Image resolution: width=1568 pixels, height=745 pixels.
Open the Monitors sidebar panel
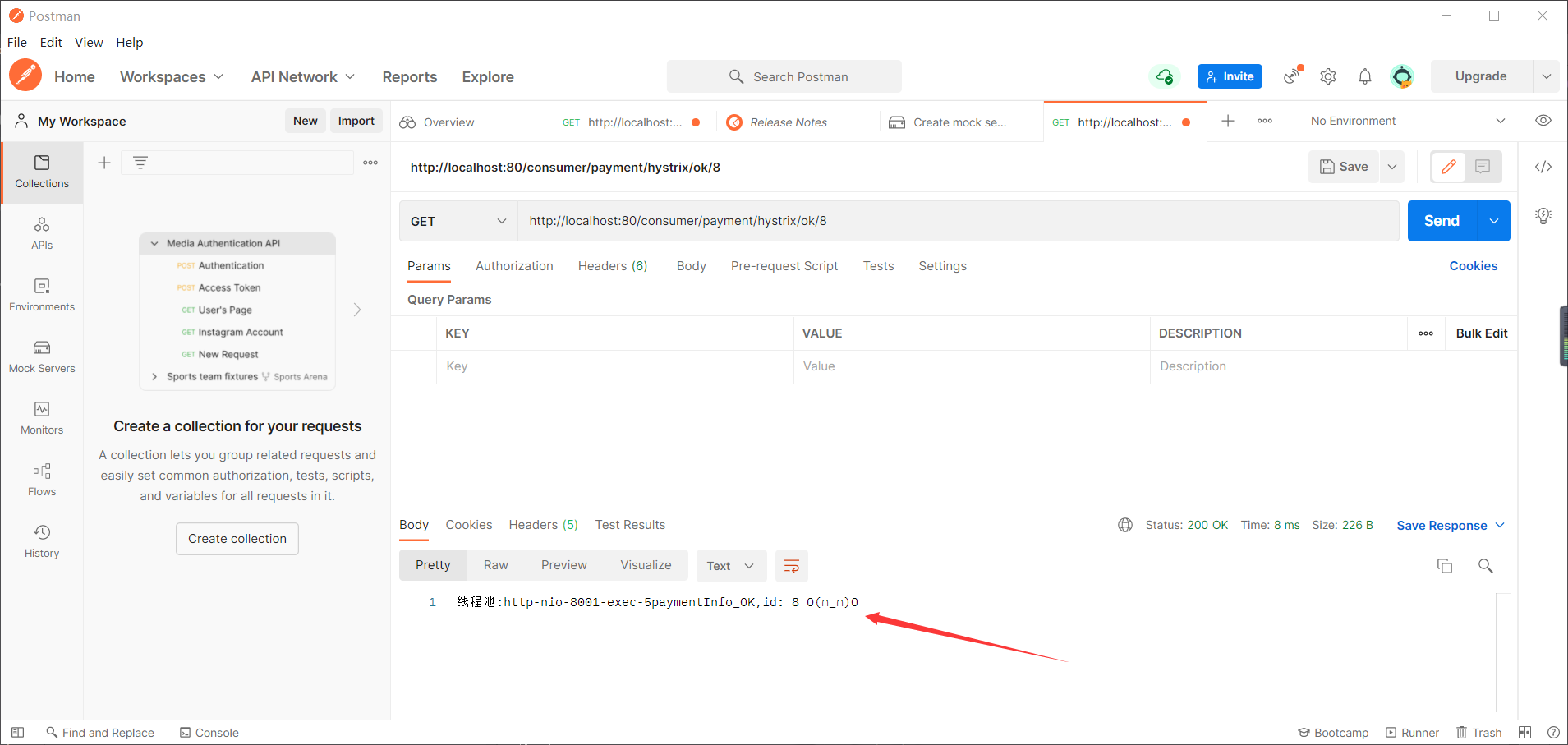42,418
